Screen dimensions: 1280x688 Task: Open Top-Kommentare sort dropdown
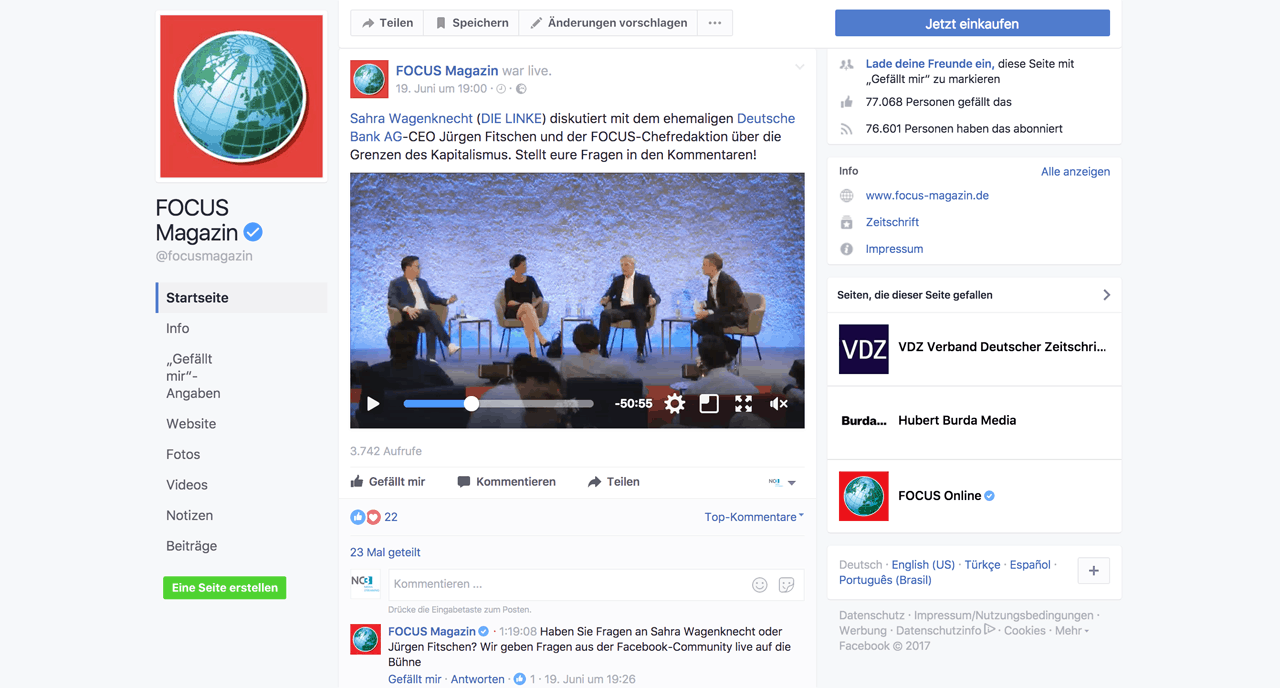point(754,517)
